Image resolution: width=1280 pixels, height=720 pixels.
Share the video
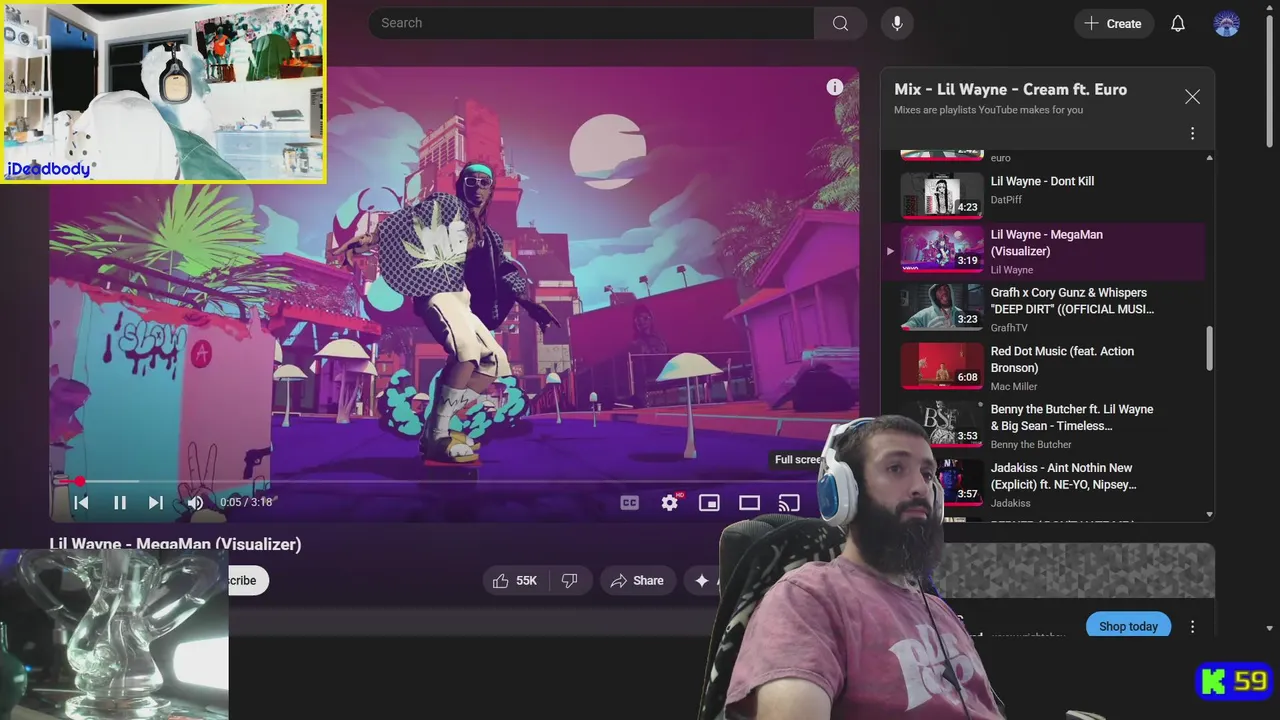pos(637,580)
